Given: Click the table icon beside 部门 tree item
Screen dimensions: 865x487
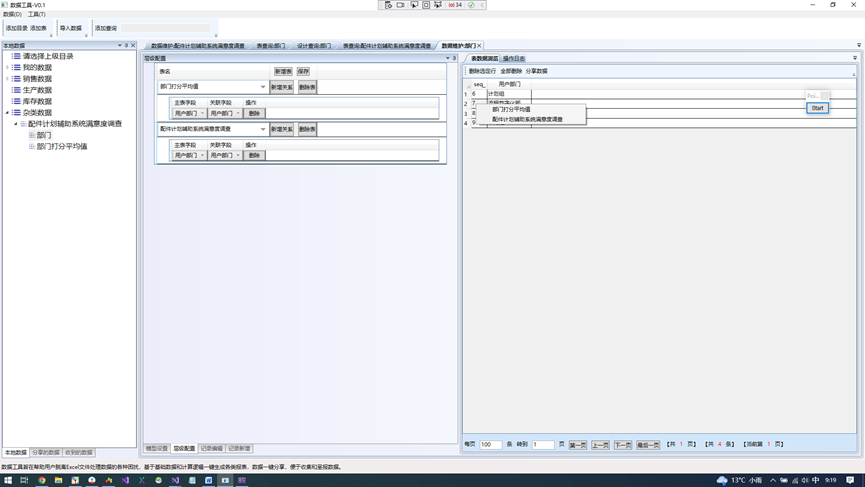Looking at the screenshot, I should point(32,135).
